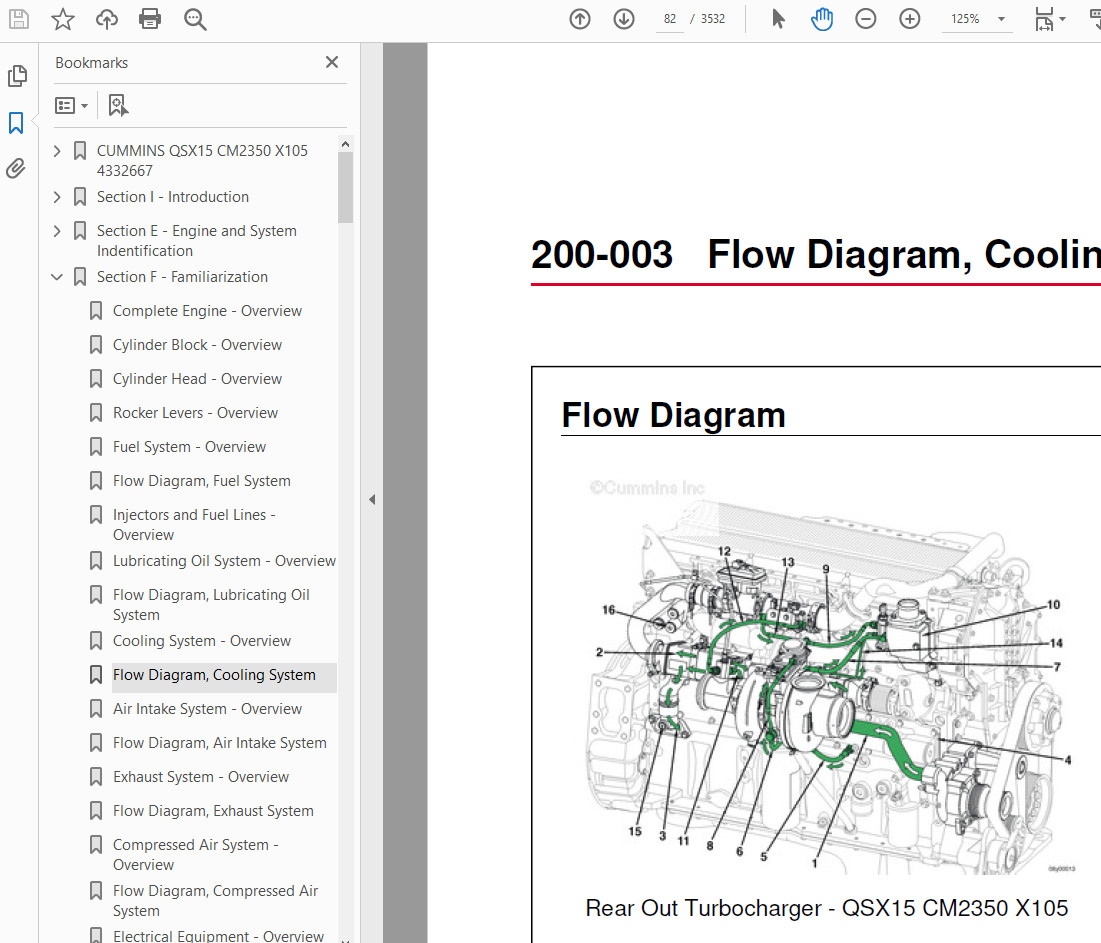This screenshot has width=1101, height=943.
Task: Open the zoom level dropdown
Action: 1001,19
